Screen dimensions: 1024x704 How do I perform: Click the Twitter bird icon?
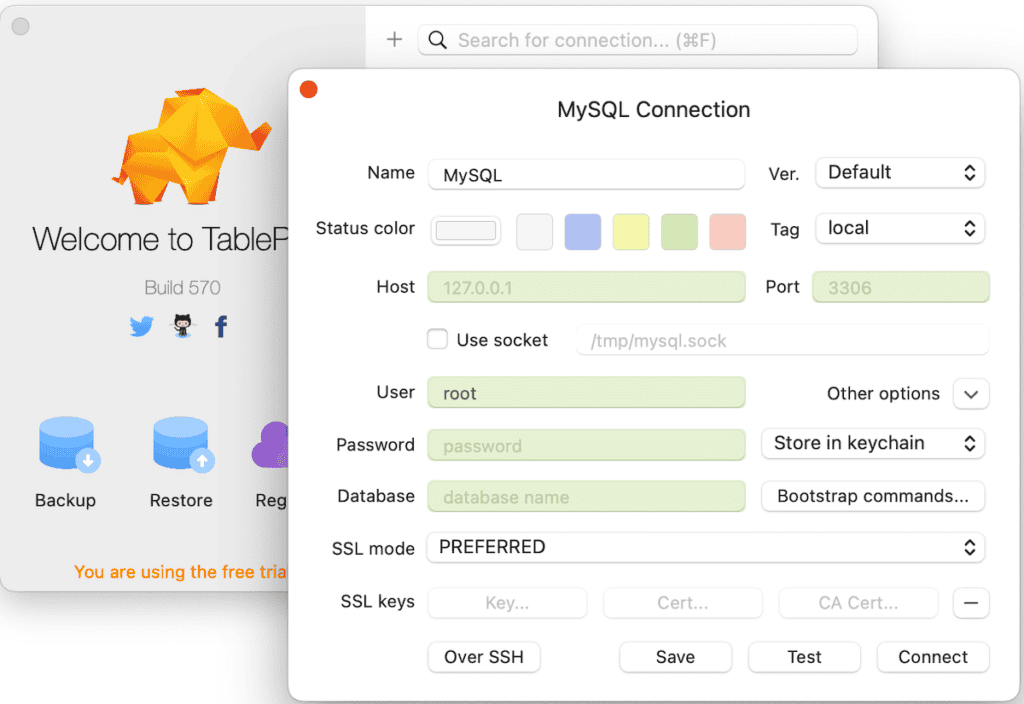(142, 326)
